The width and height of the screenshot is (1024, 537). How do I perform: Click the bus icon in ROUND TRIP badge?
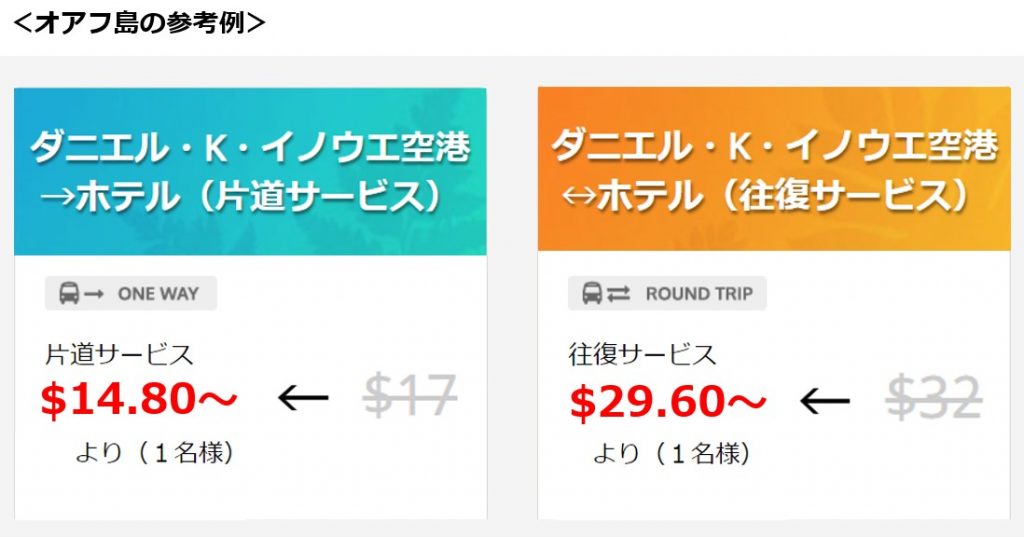[x=592, y=293]
